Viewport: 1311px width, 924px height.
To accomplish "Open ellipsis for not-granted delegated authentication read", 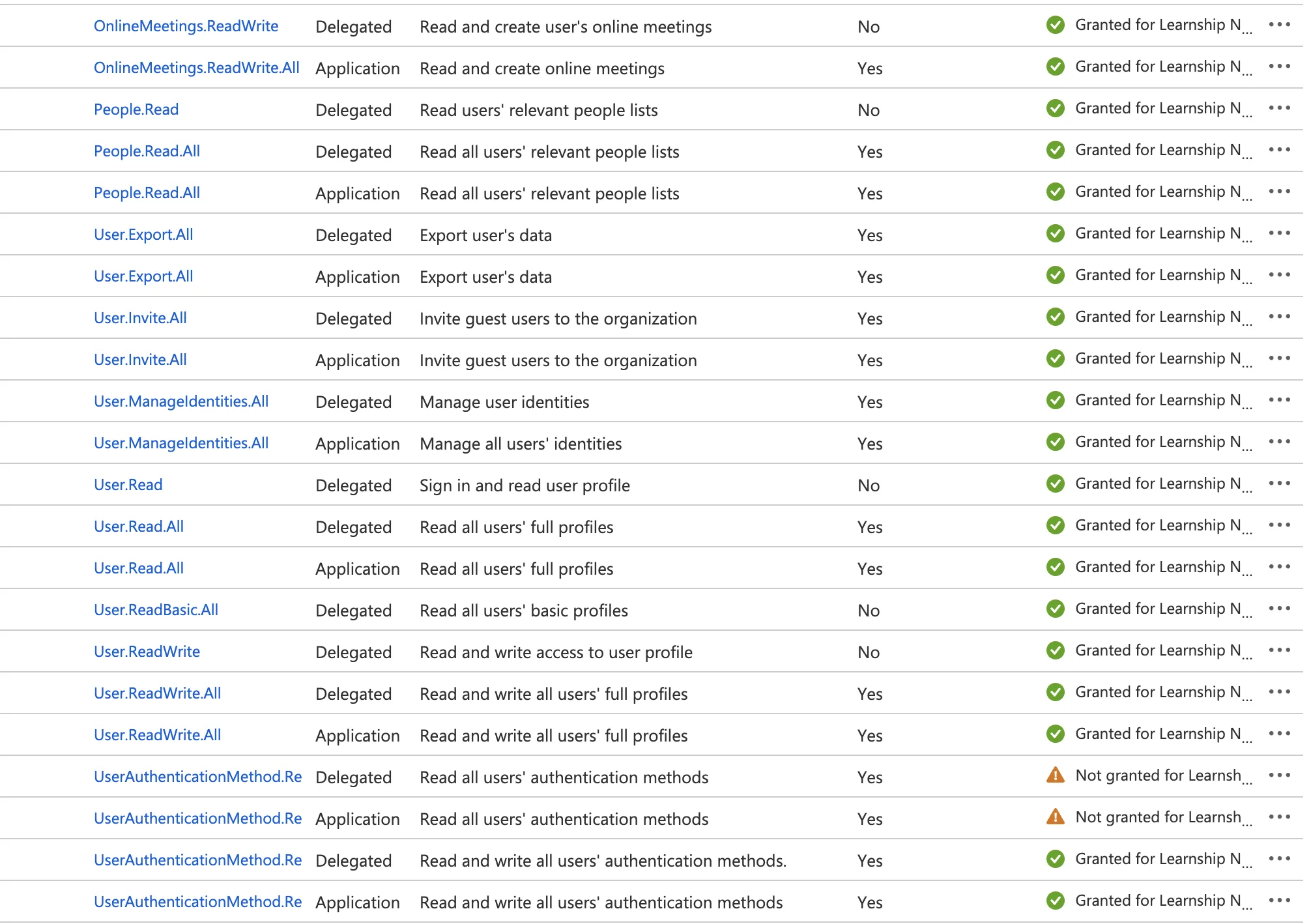I will point(1279,775).
